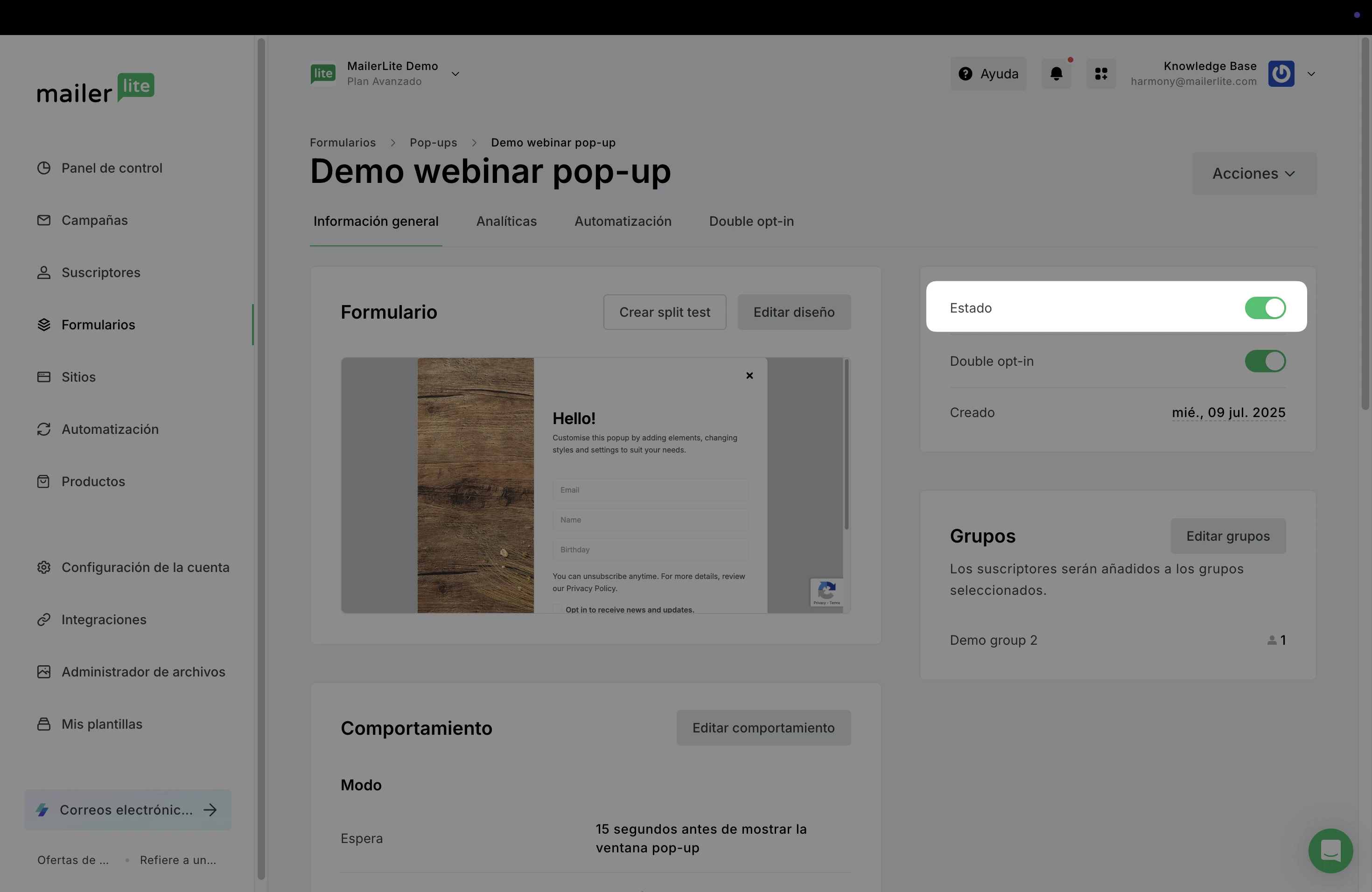Click the Formularios layers icon in sidebar

[44, 324]
